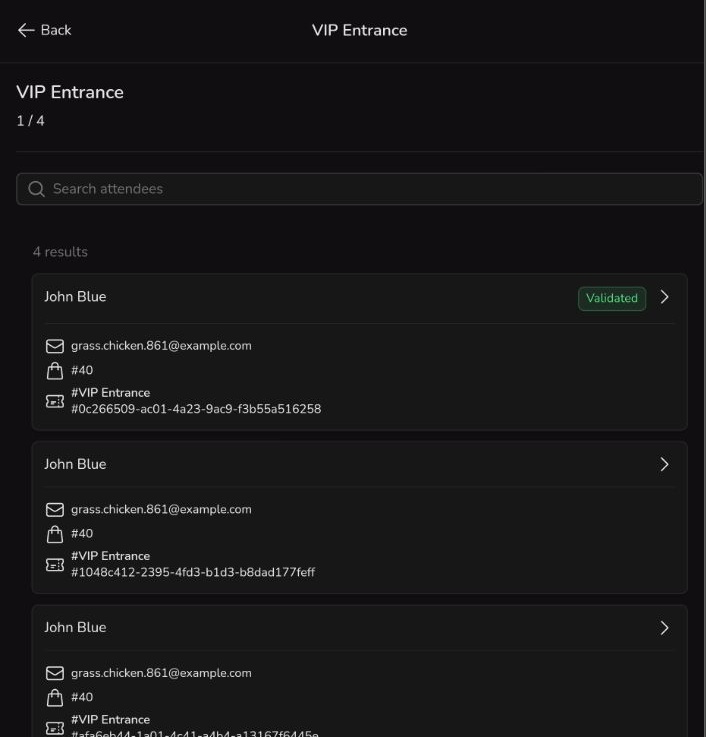Click the envelope icon in first card

(55, 346)
